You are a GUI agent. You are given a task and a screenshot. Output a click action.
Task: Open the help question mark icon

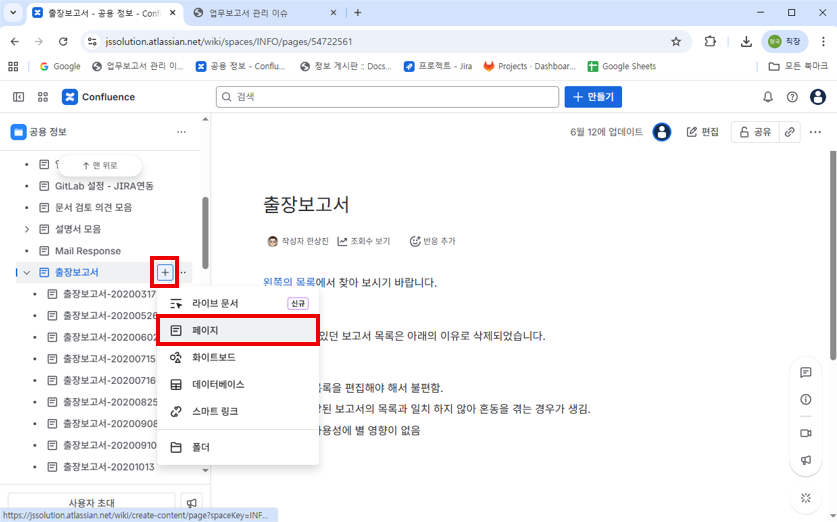(x=792, y=97)
